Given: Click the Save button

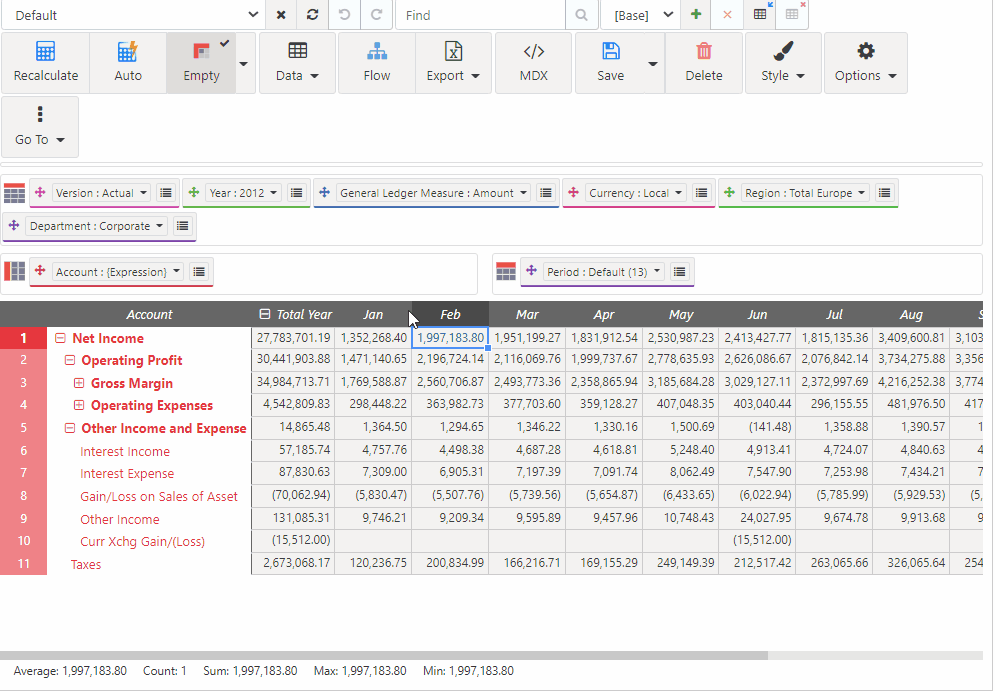Looking at the screenshot, I should (x=610, y=62).
